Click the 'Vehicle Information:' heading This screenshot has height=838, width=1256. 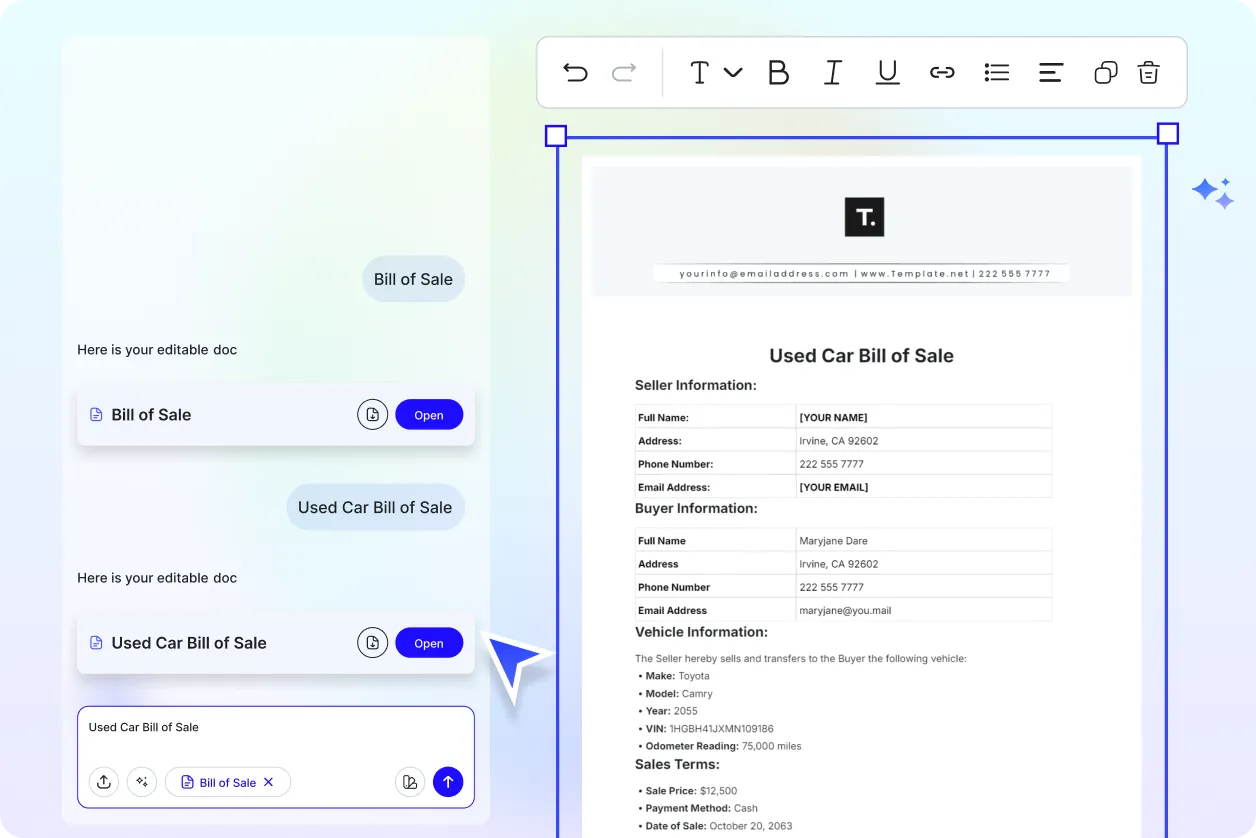(x=701, y=632)
